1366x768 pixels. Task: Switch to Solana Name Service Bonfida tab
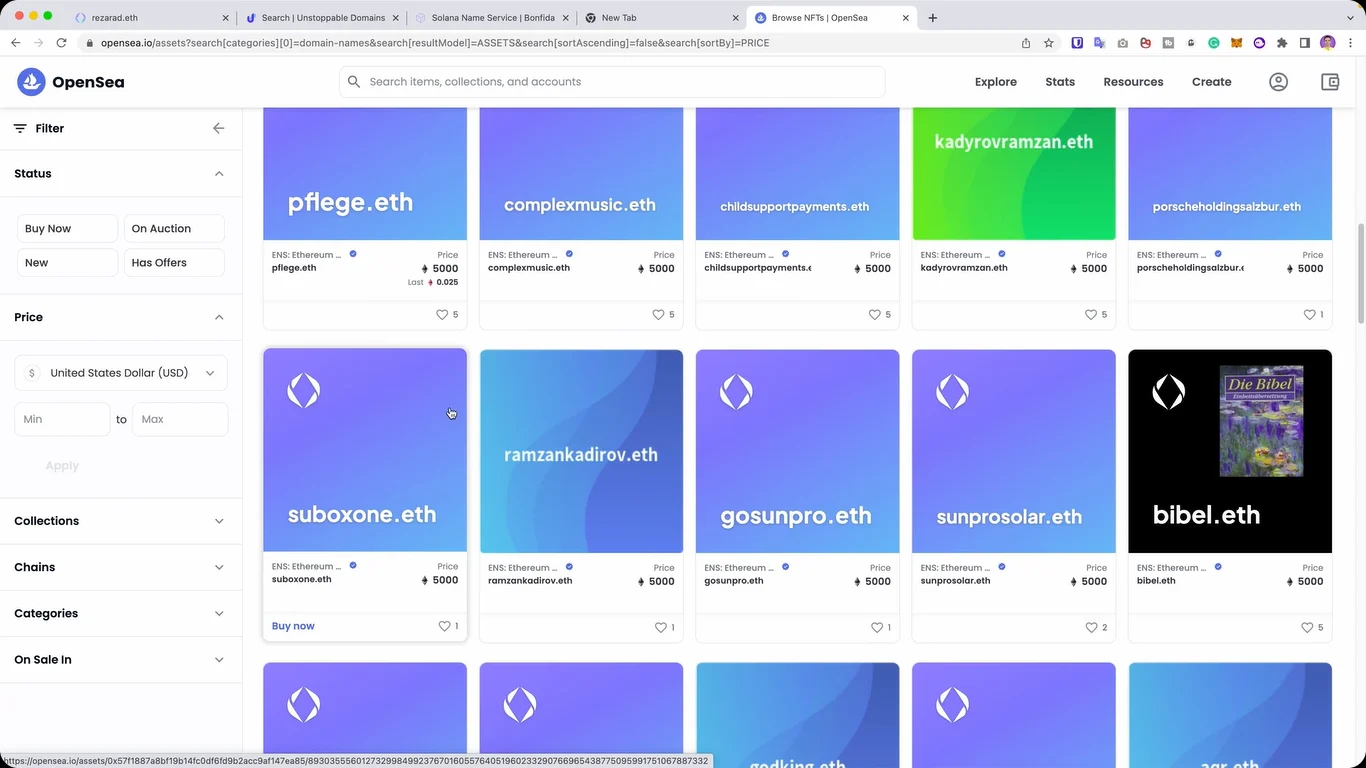(x=492, y=17)
